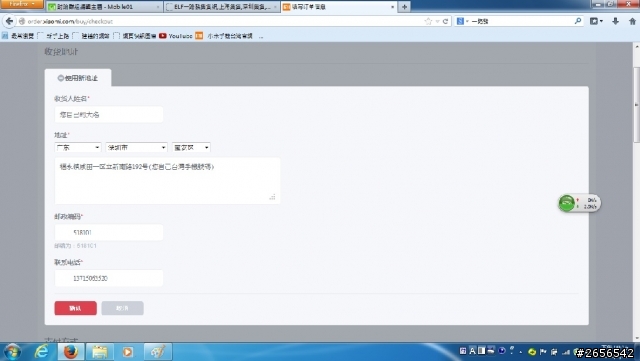Open the Xiaomi Taiwan bookmark with orange icon

pos(224,36)
